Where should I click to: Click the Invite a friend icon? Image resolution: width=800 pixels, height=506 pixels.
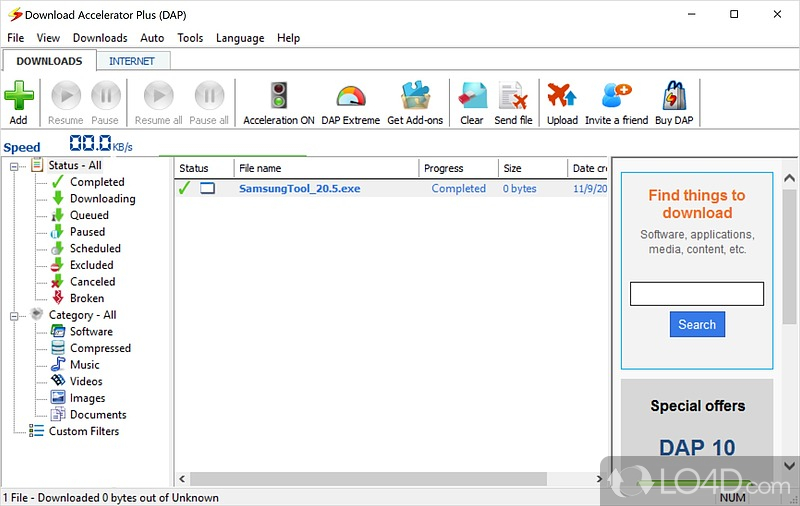[616, 98]
